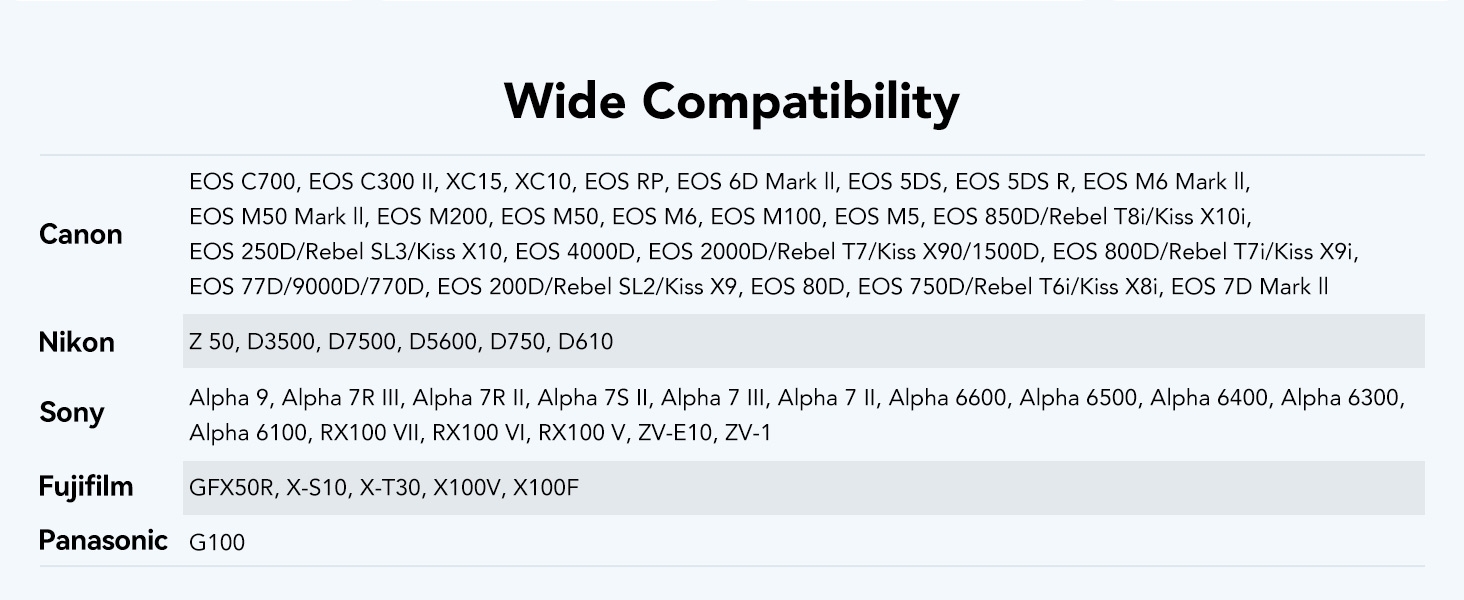1464x600 pixels.
Task: Click the Fujifilm brand label
Action: (x=86, y=487)
